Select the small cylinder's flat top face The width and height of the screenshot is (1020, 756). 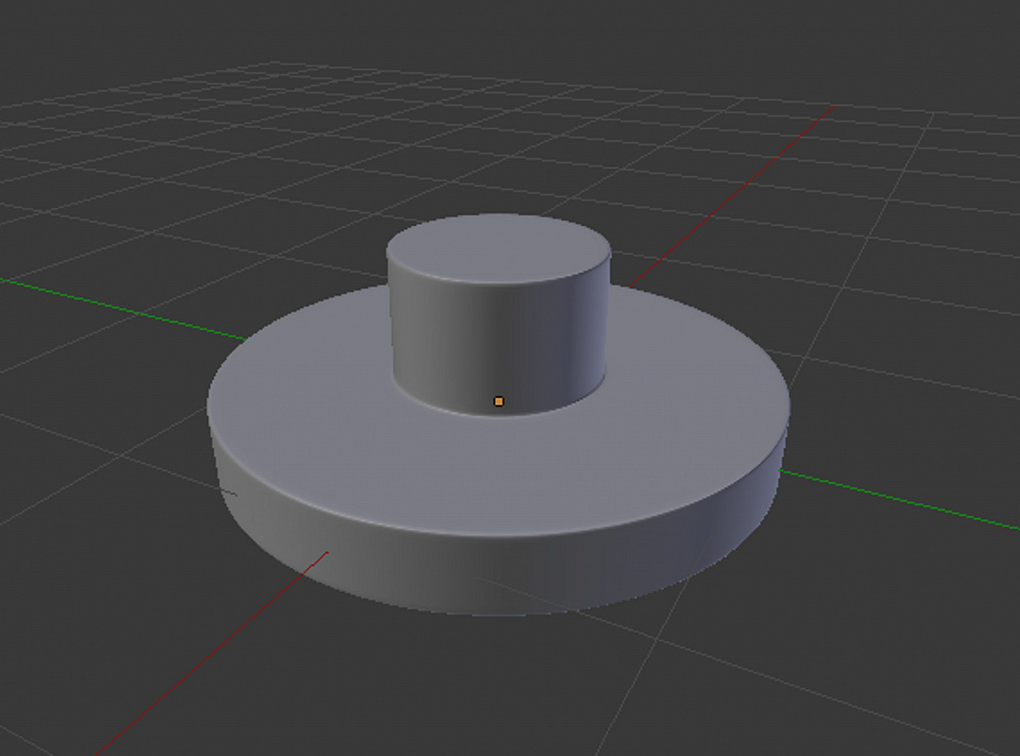tap(498, 249)
